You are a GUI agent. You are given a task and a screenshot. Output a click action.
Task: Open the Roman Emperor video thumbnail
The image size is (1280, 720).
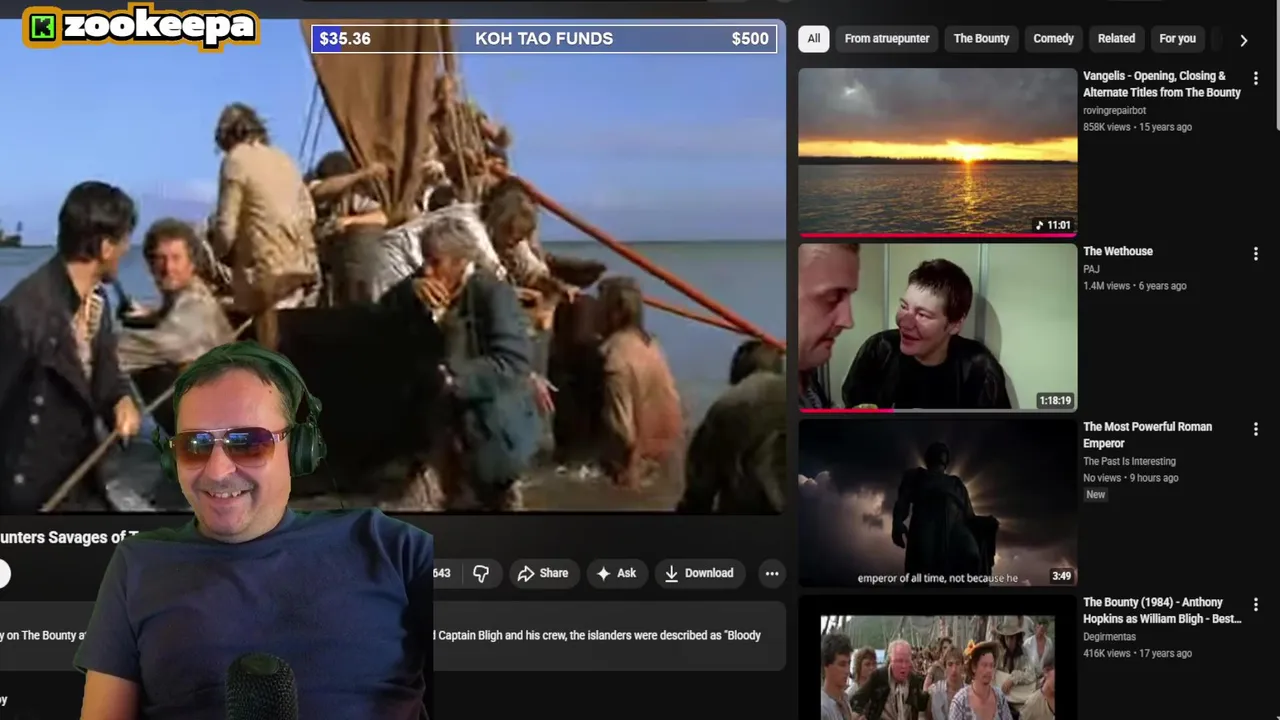click(937, 503)
